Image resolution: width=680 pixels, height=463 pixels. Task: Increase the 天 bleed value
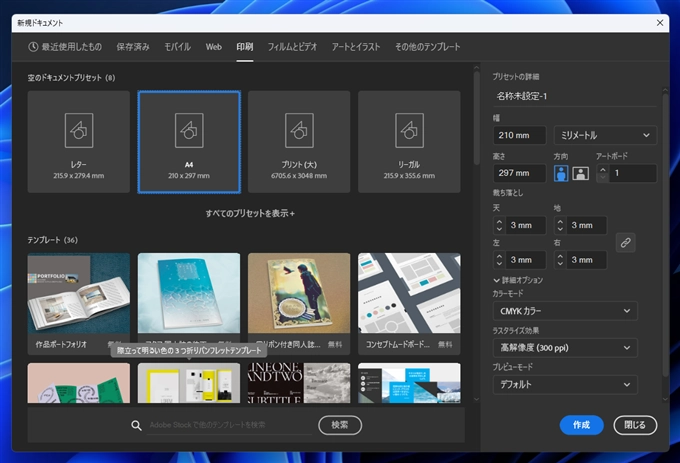tap(499, 222)
